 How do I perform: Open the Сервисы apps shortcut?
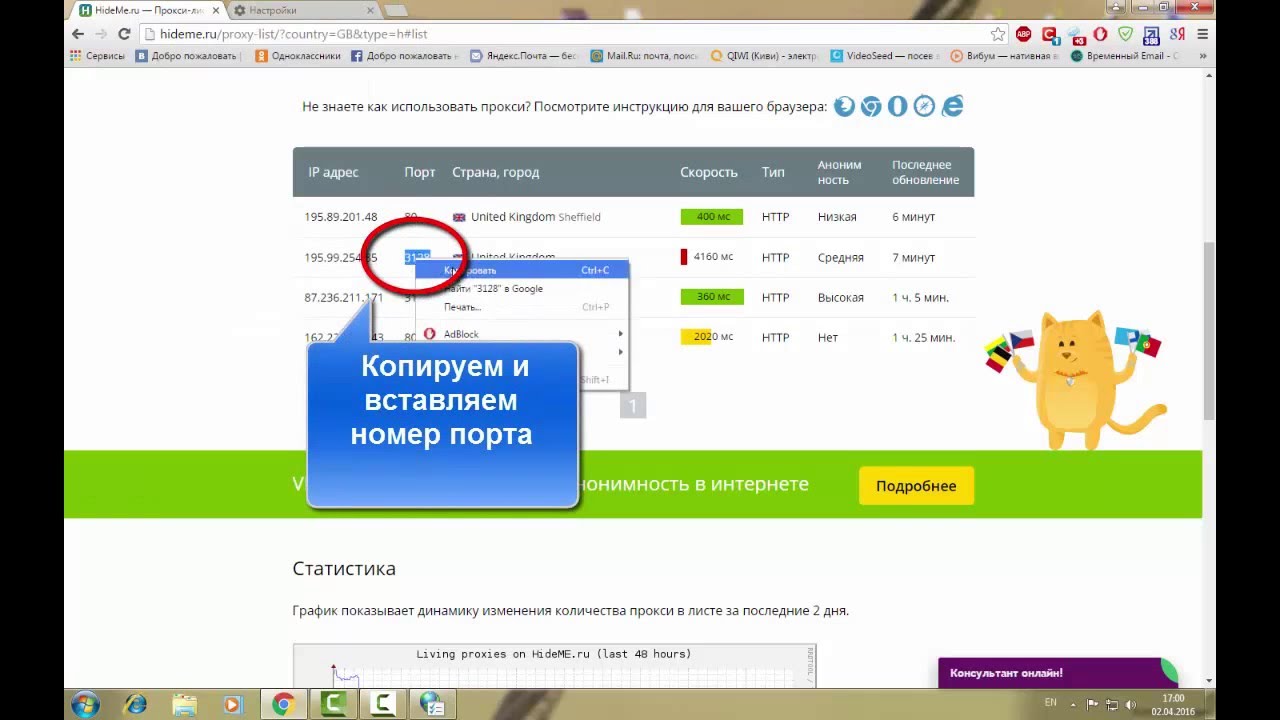coord(97,56)
